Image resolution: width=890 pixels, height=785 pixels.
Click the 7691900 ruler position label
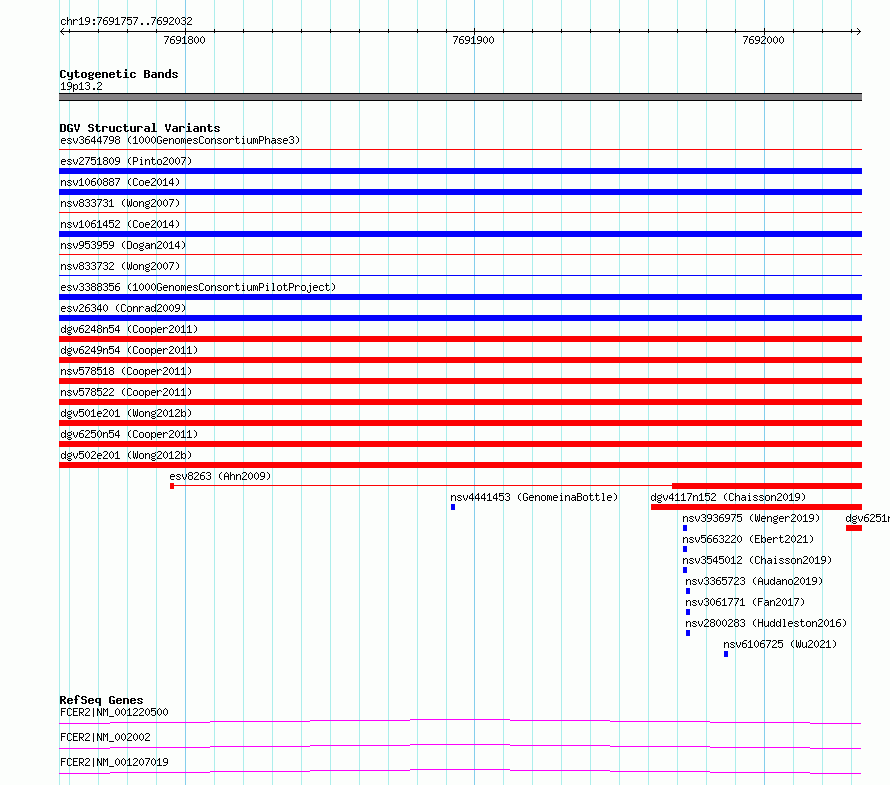[473, 40]
